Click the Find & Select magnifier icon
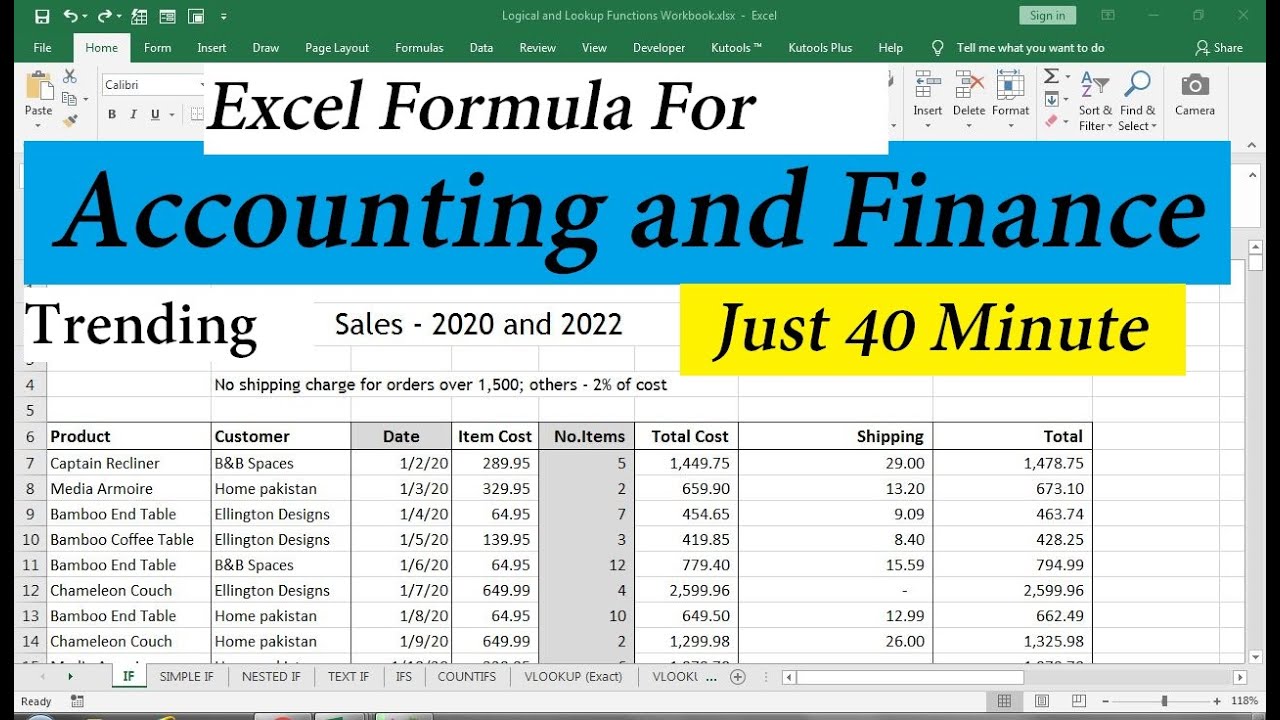1280x720 pixels. (1137, 85)
